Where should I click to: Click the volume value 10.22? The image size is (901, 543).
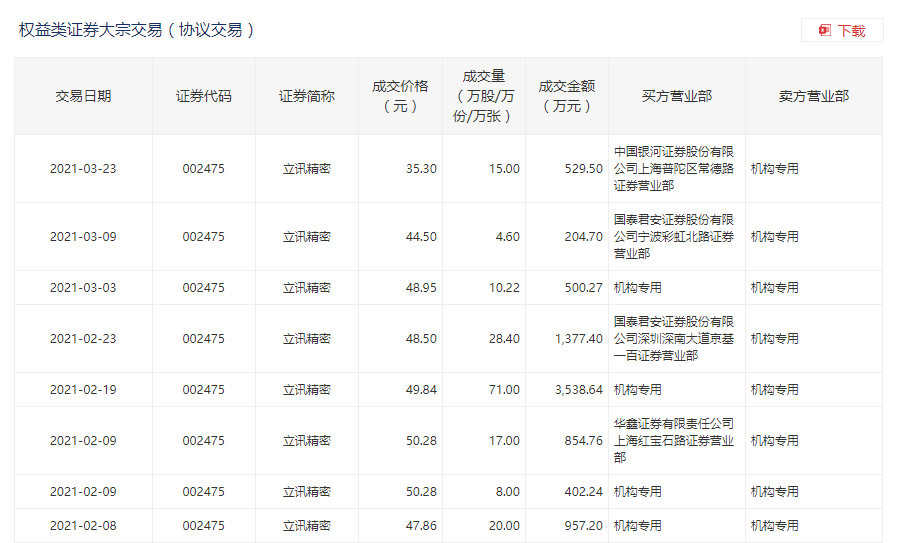(505, 288)
